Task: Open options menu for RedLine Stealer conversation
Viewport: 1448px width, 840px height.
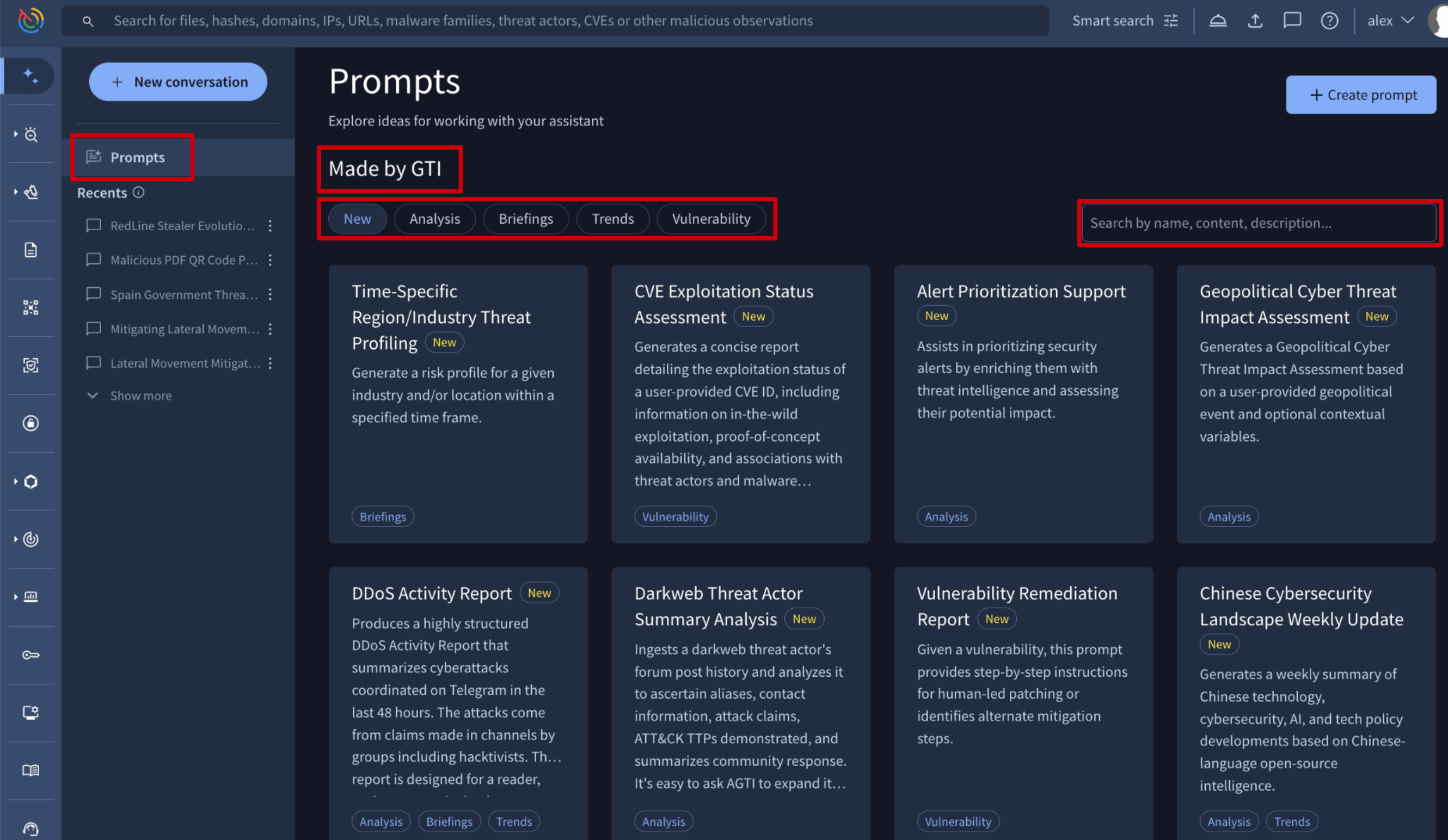Action: click(270, 226)
